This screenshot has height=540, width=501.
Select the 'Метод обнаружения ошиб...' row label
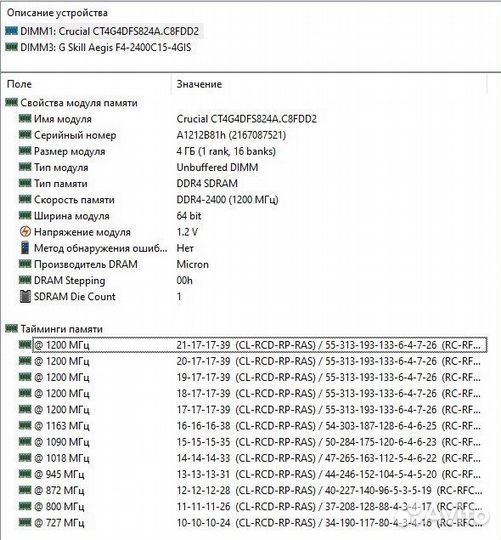(101, 248)
